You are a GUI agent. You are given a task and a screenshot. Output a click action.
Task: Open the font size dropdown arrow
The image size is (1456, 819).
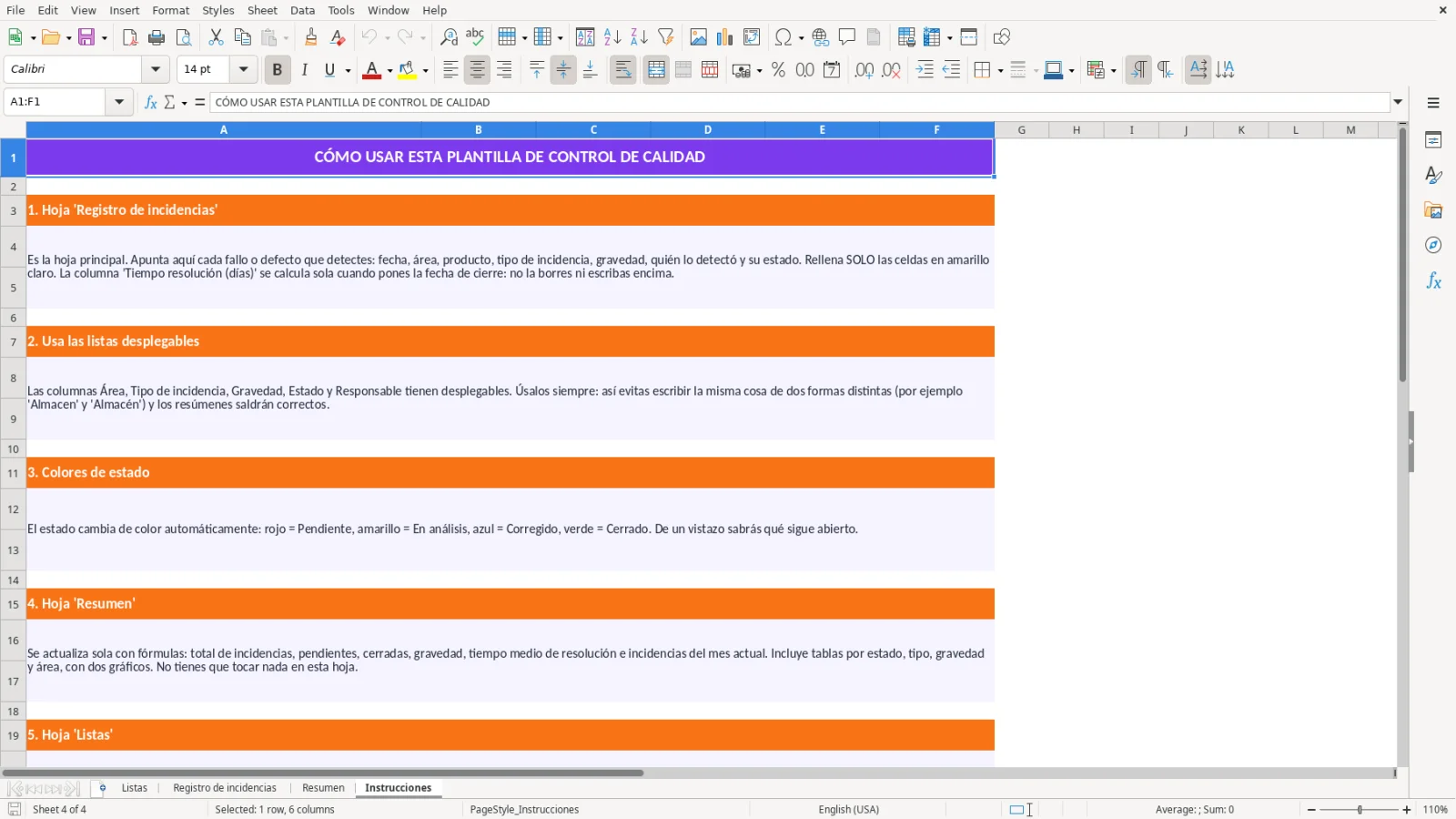[243, 69]
